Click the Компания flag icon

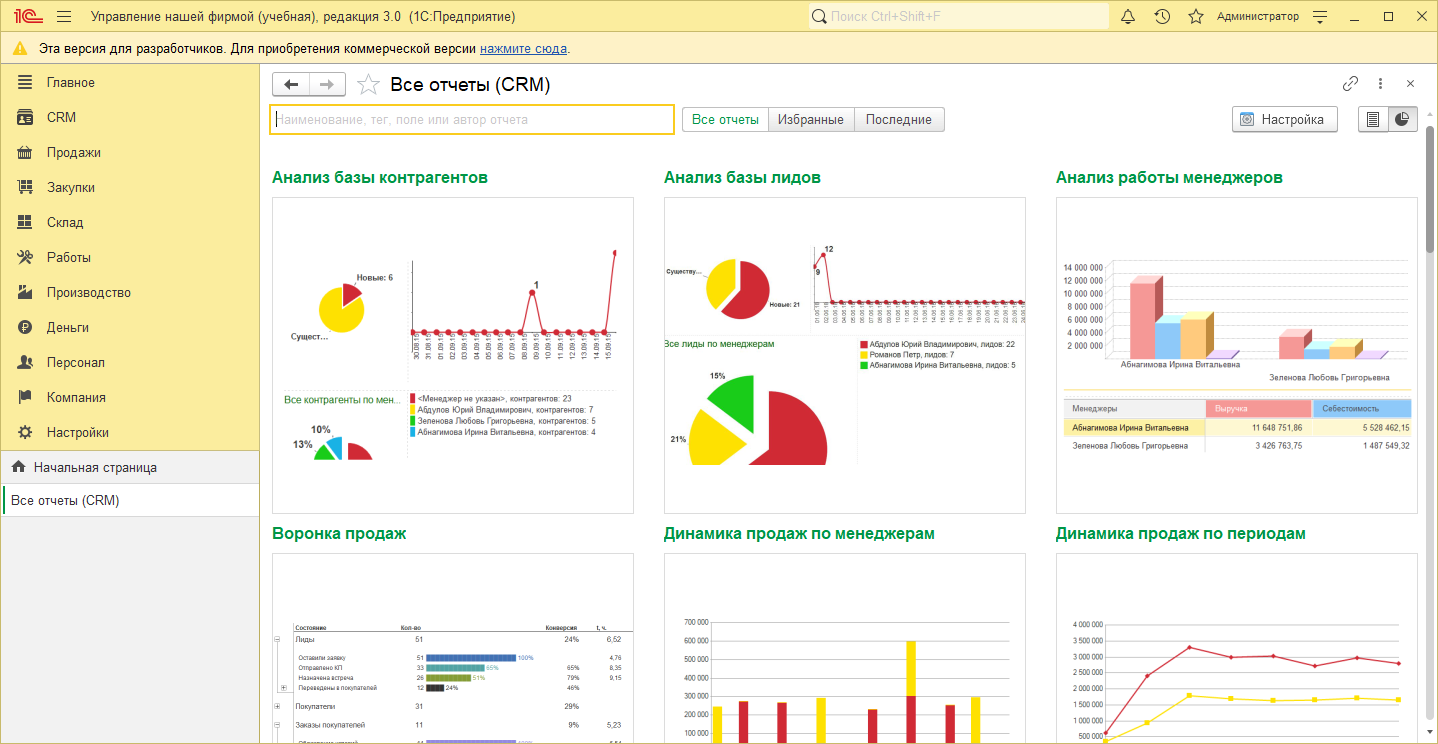click(26, 397)
